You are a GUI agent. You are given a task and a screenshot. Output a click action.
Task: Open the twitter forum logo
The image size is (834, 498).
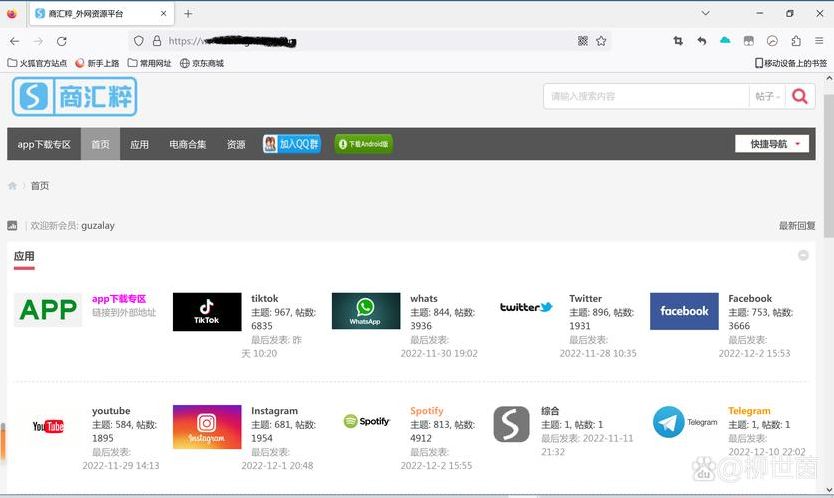[x=526, y=307]
